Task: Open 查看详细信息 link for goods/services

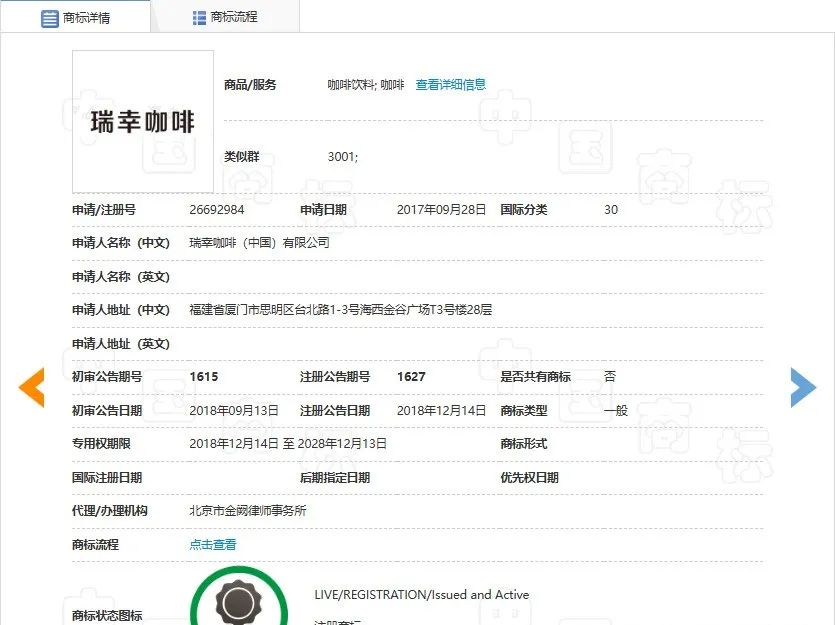Action: point(451,85)
